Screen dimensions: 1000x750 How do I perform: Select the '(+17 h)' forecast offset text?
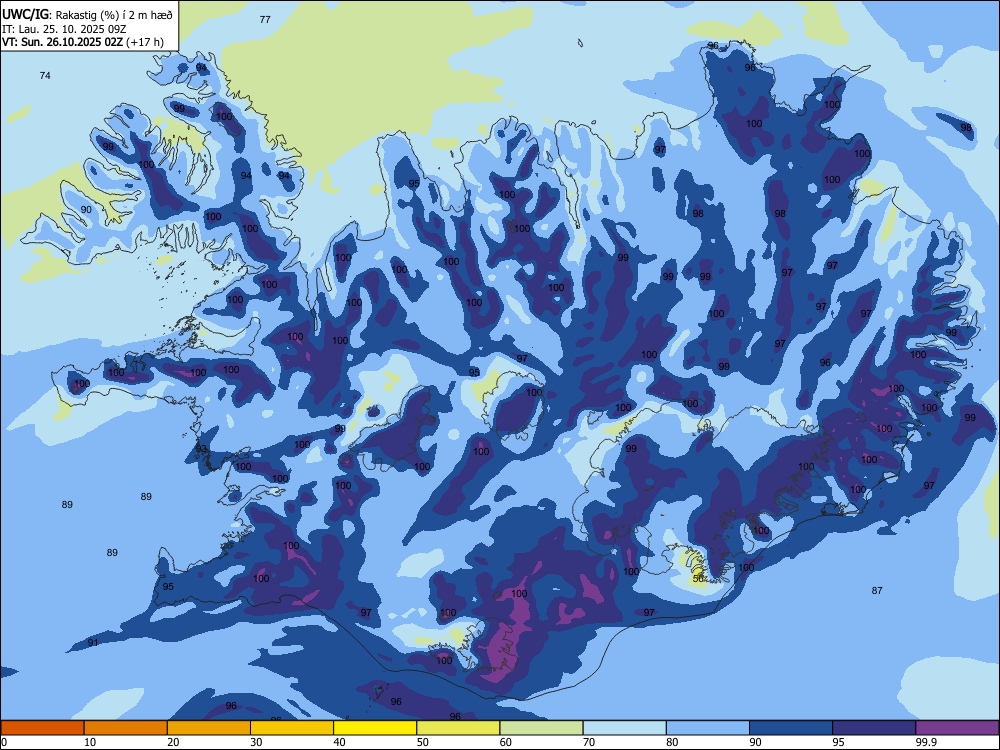(145, 42)
